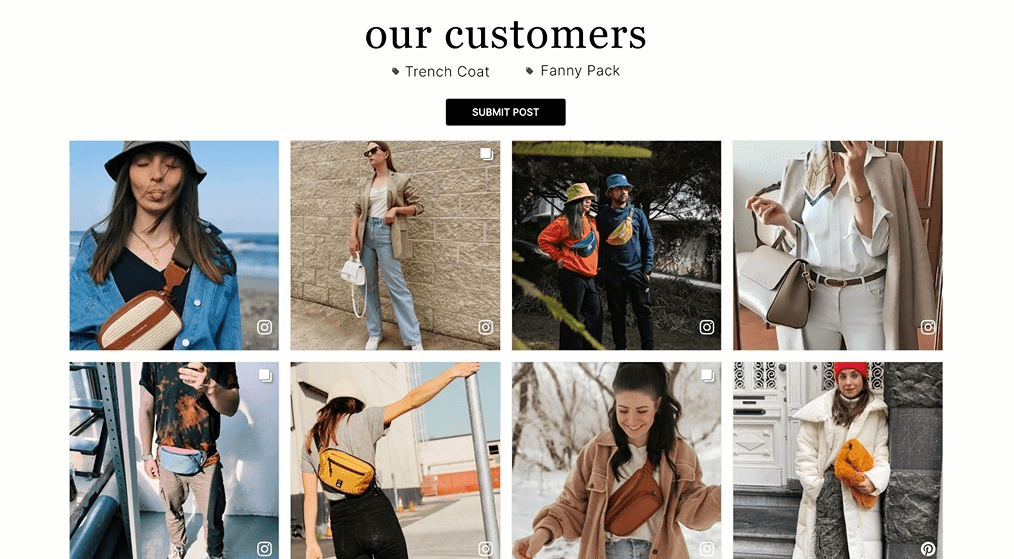This screenshot has height=559, width=1014.
Task: Click Instagram icon on bucket hat beach photo
Action: 264,327
